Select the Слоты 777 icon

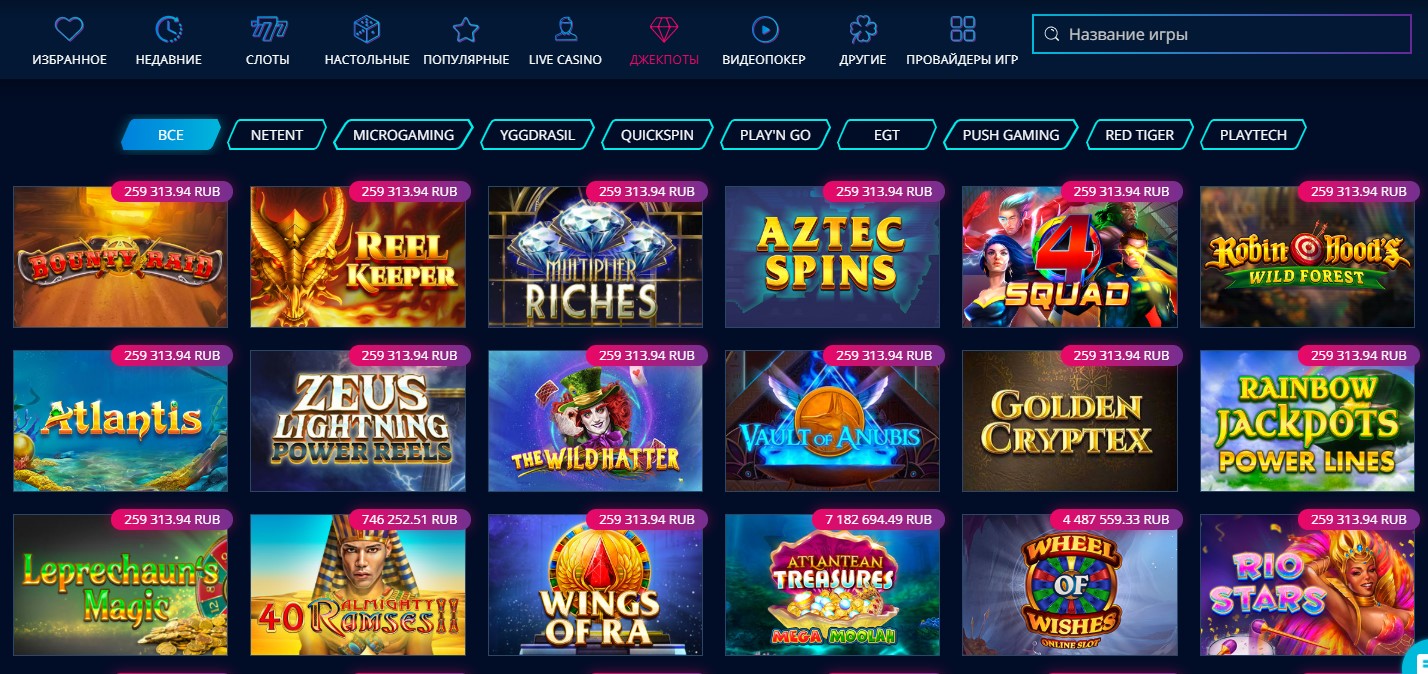[267, 28]
